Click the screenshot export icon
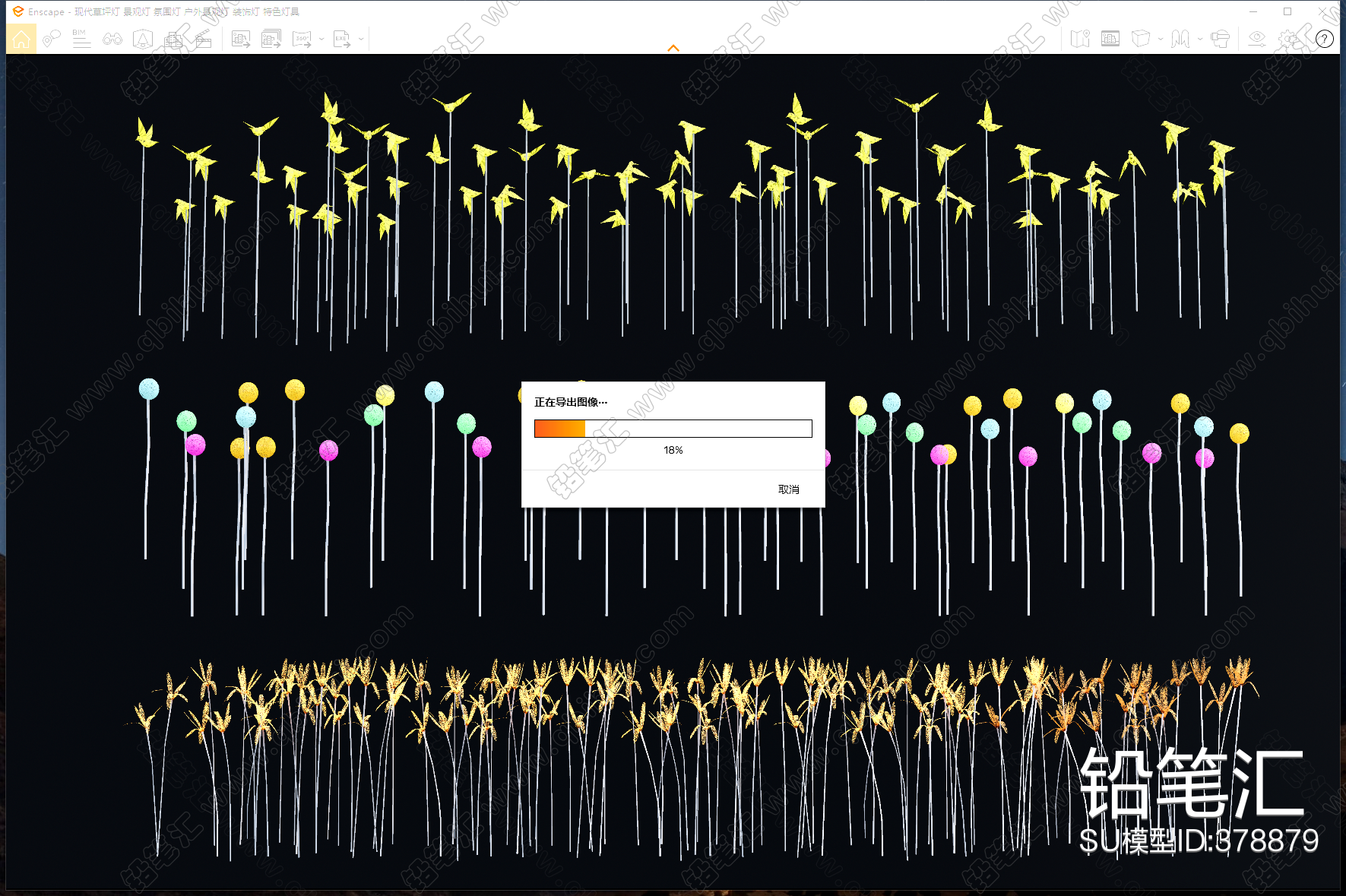This screenshot has width=1346, height=896. point(241,39)
